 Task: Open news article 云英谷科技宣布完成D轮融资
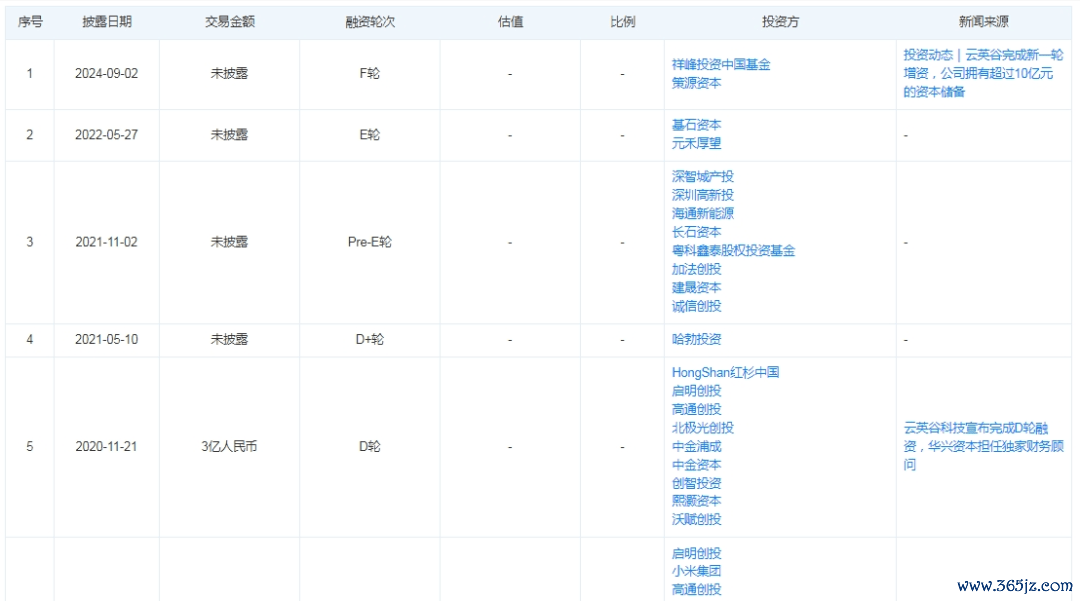tap(983, 447)
